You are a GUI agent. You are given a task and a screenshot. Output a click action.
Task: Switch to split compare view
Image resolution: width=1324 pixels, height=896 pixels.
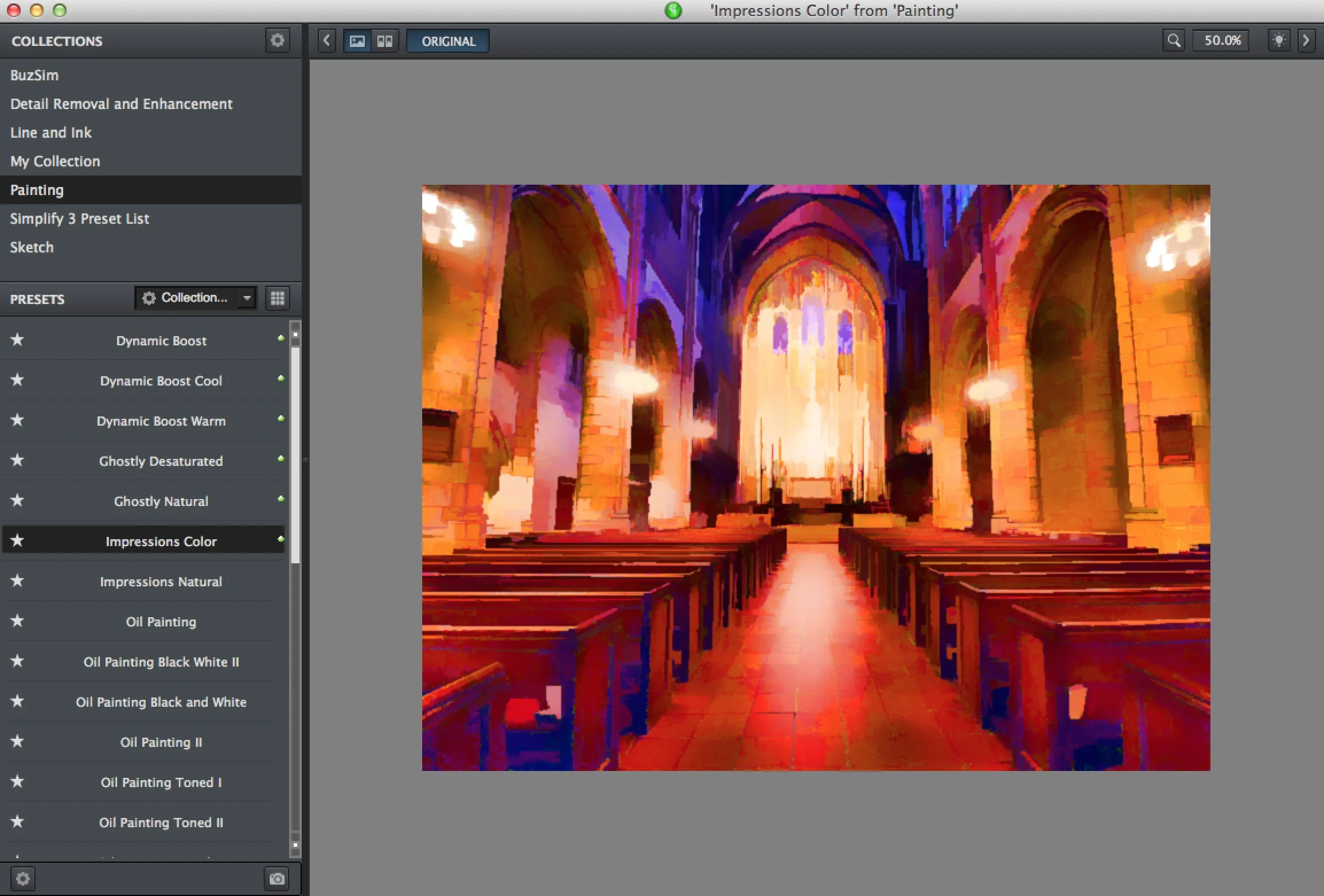click(x=384, y=41)
